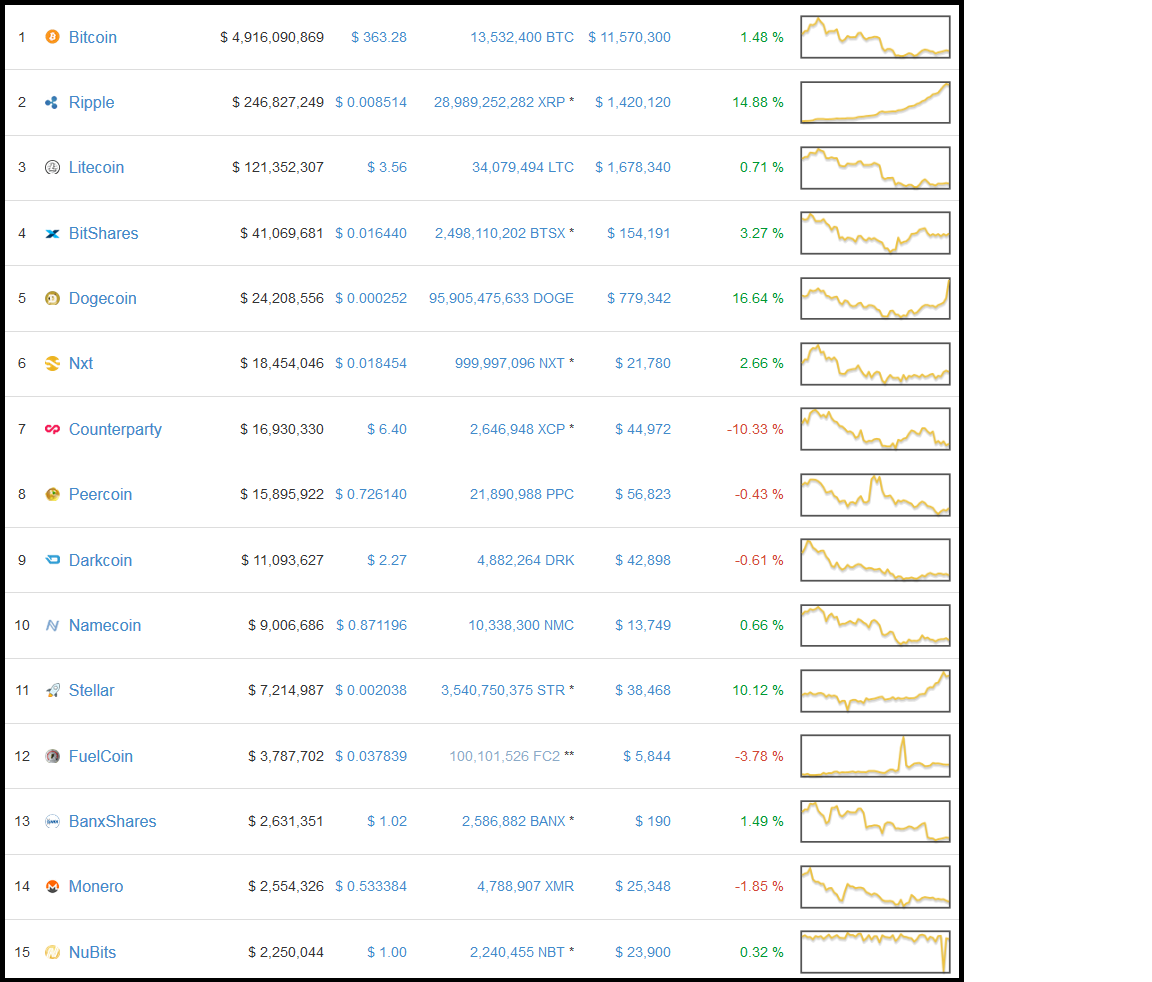Image resolution: width=1152 pixels, height=982 pixels.
Task: Open the Ripple currency page link
Action: click(91, 103)
